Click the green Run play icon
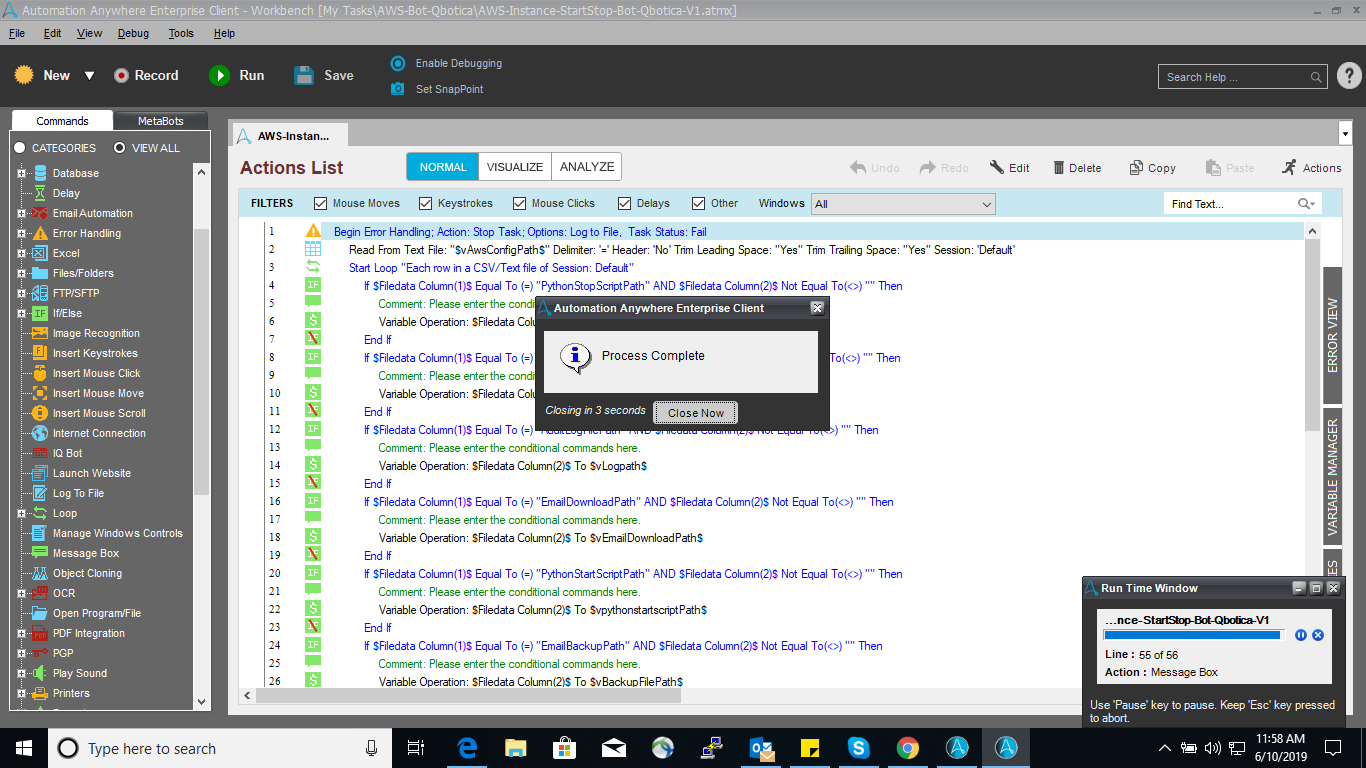The width and height of the screenshot is (1366, 768). tap(219, 75)
